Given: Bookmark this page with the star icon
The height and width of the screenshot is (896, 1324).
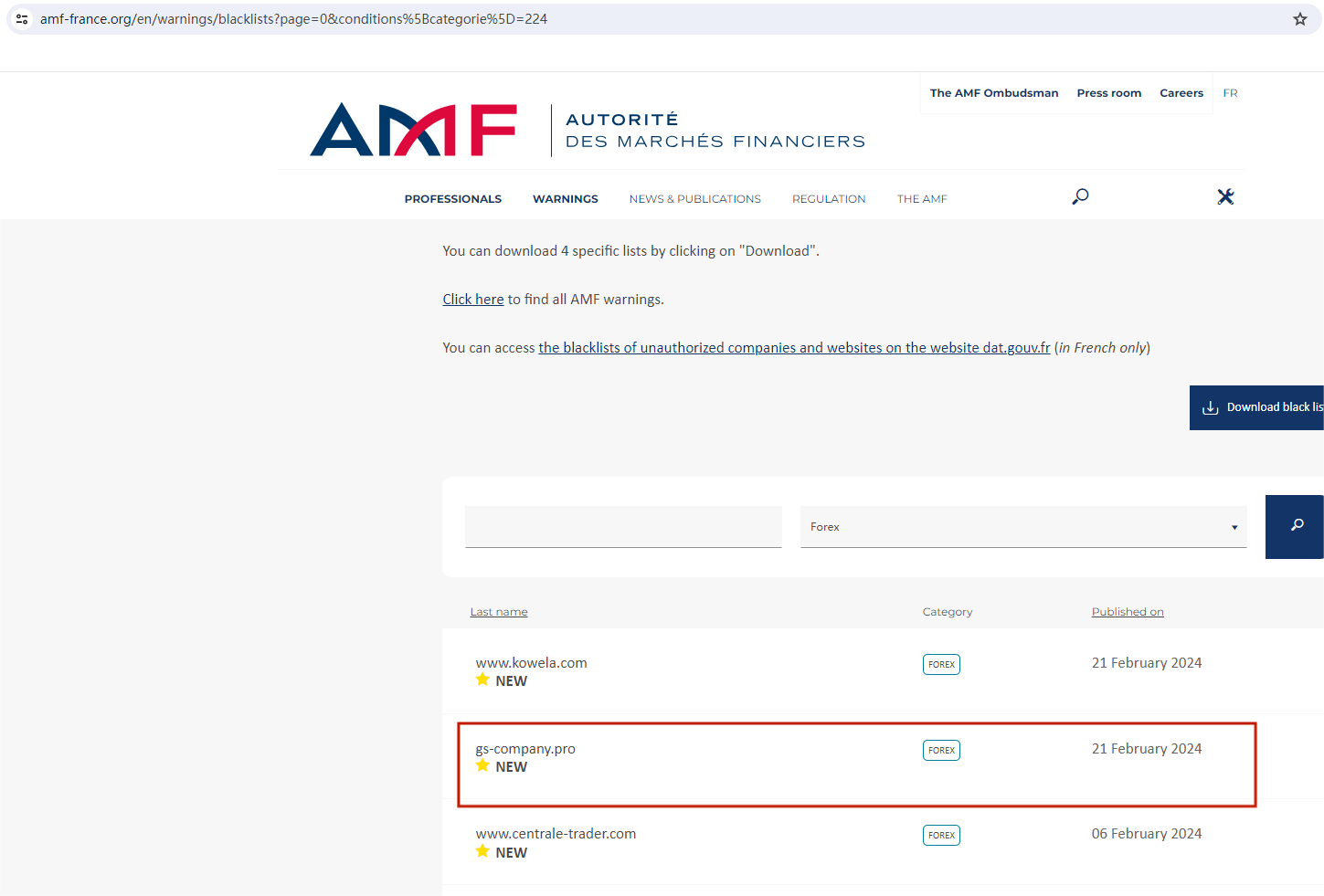Looking at the screenshot, I should click(1300, 18).
